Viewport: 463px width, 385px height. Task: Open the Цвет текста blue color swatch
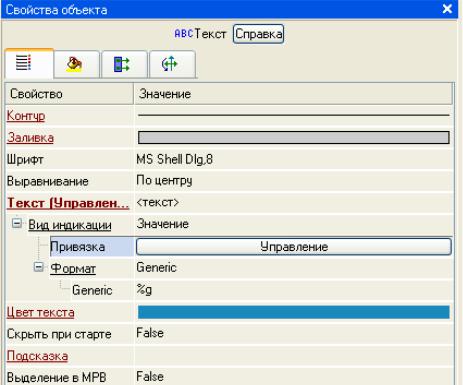click(294, 312)
